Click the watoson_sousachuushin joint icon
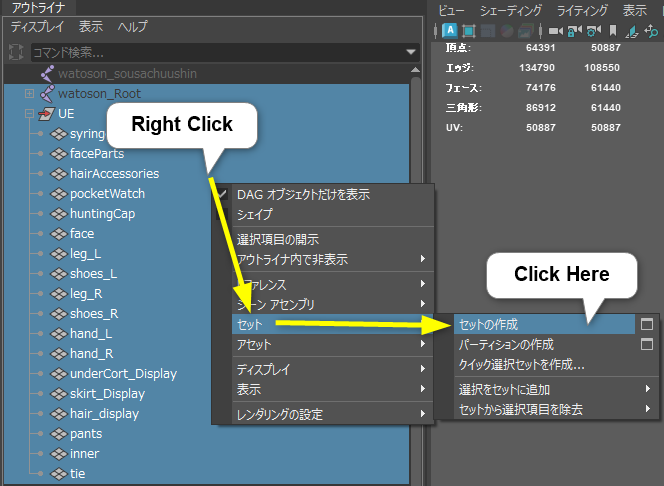This screenshot has height=486, width=664. 47,74
